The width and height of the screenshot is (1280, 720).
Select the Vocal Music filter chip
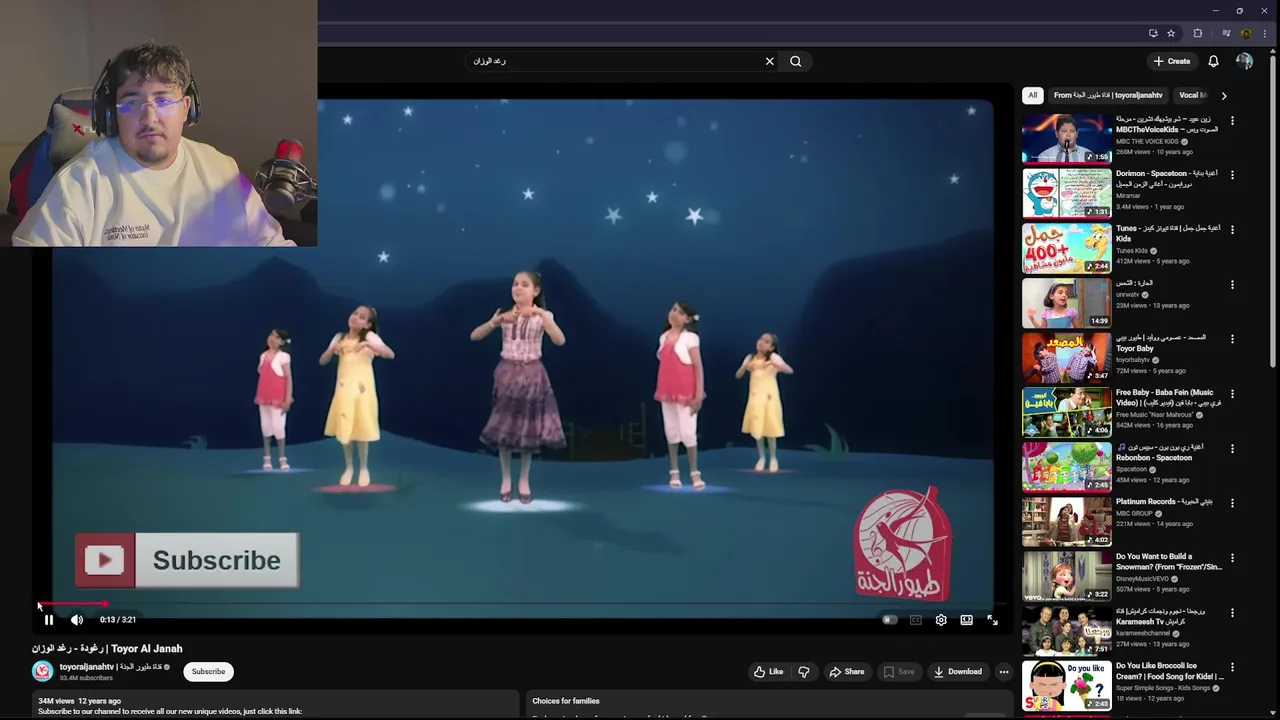1192,95
